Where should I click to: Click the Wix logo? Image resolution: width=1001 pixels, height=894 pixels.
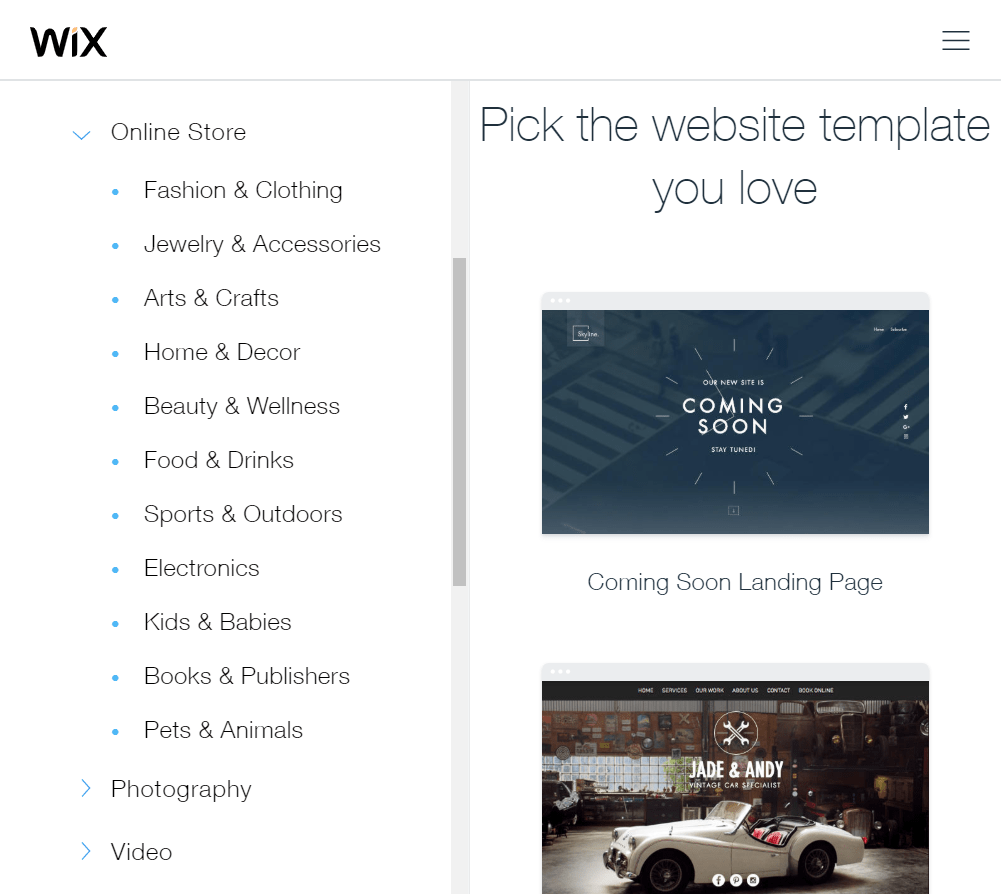69,42
